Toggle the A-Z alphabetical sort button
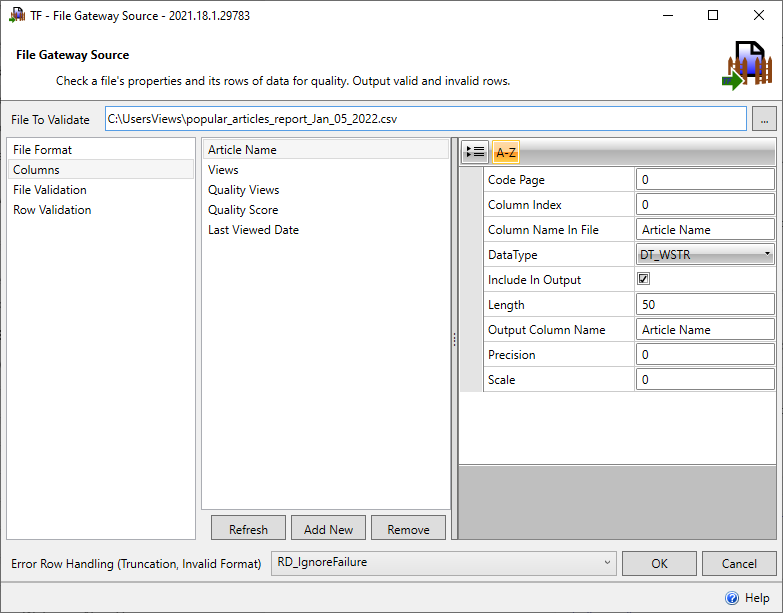This screenshot has width=783, height=613. (506, 152)
